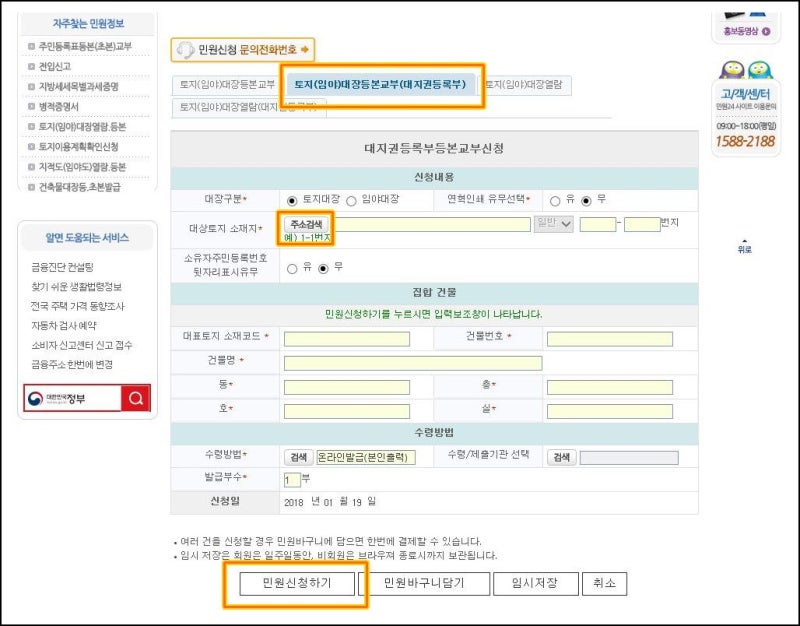Open the 자동차 검사 예약 link

pos(64,325)
